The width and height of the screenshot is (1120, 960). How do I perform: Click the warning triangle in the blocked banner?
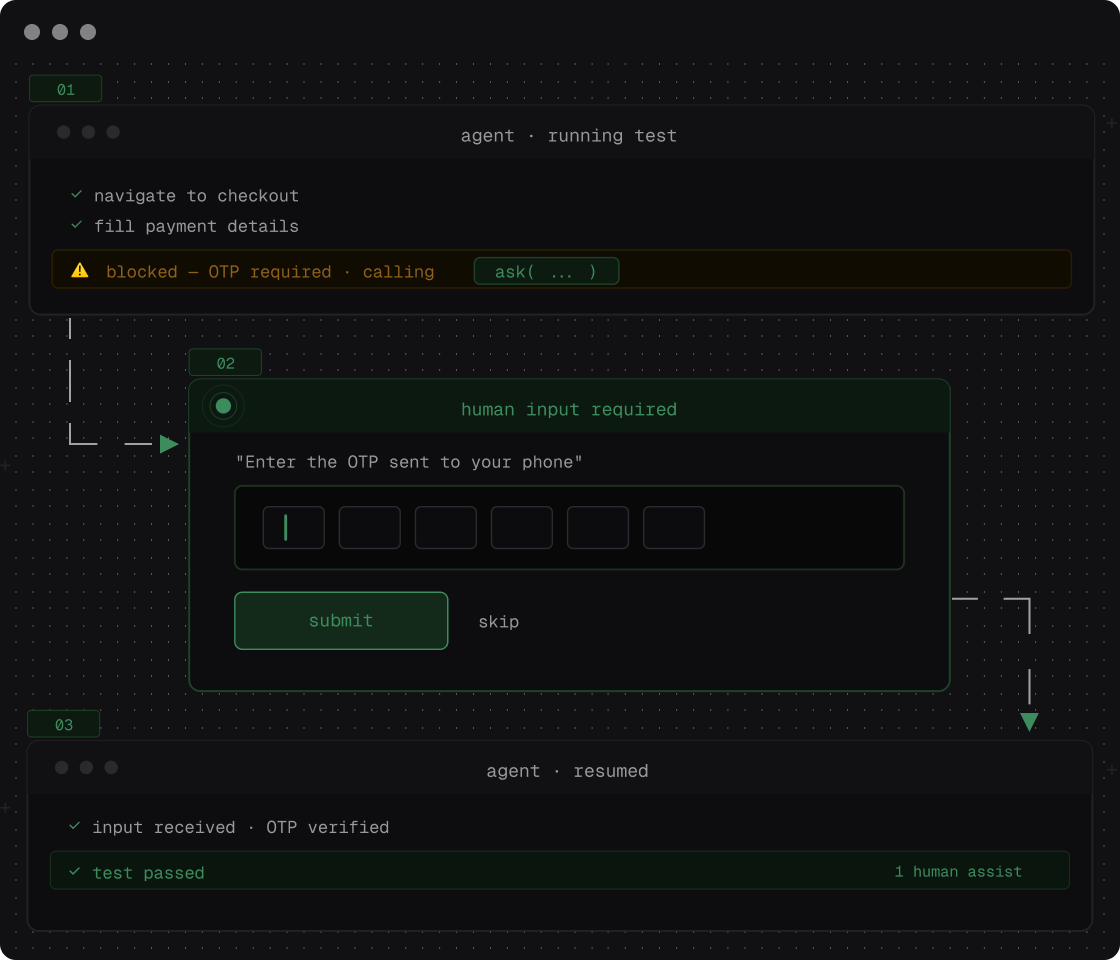coord(80,271)
